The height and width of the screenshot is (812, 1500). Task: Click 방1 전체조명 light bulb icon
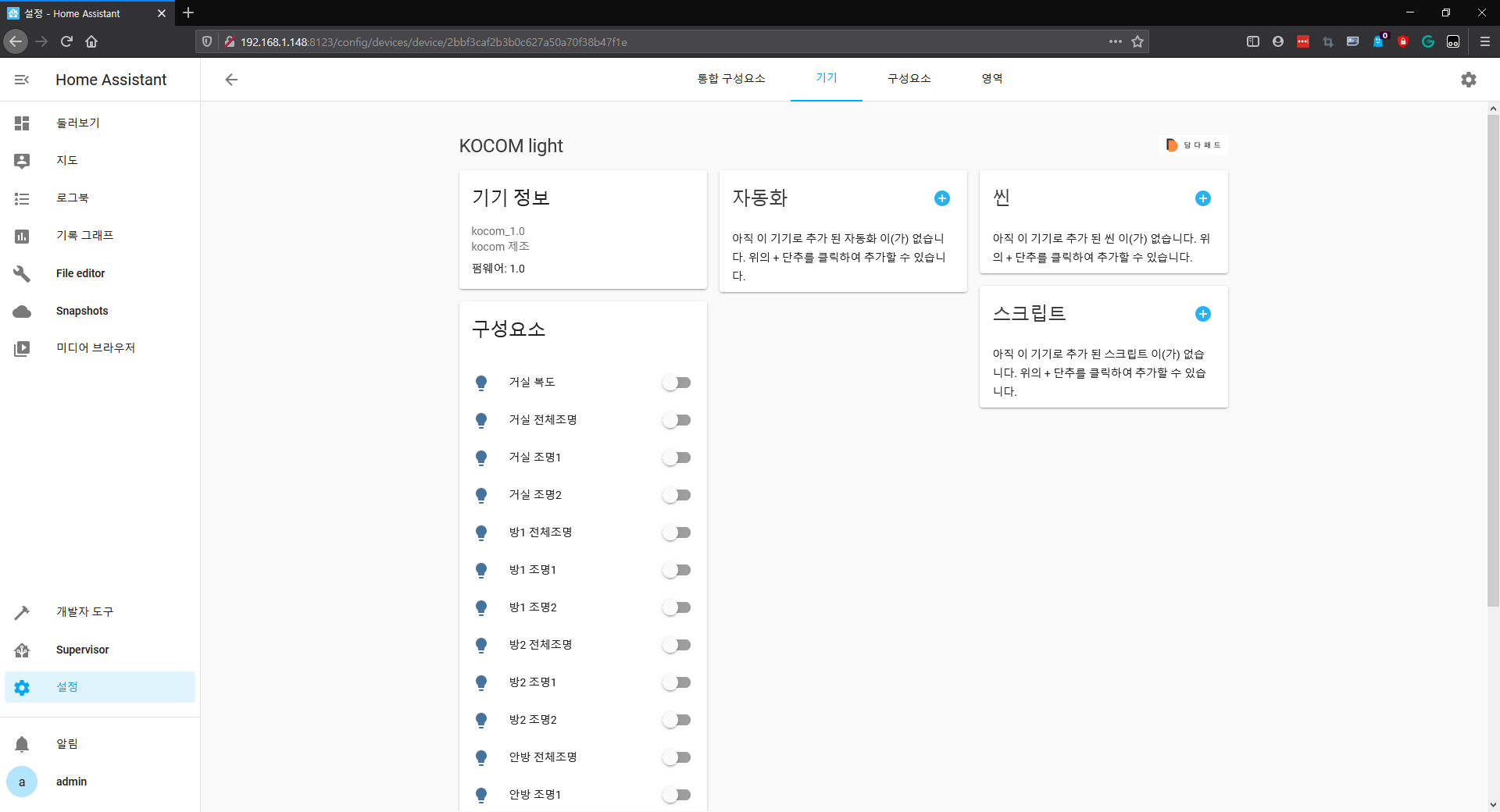pos(481,532)
